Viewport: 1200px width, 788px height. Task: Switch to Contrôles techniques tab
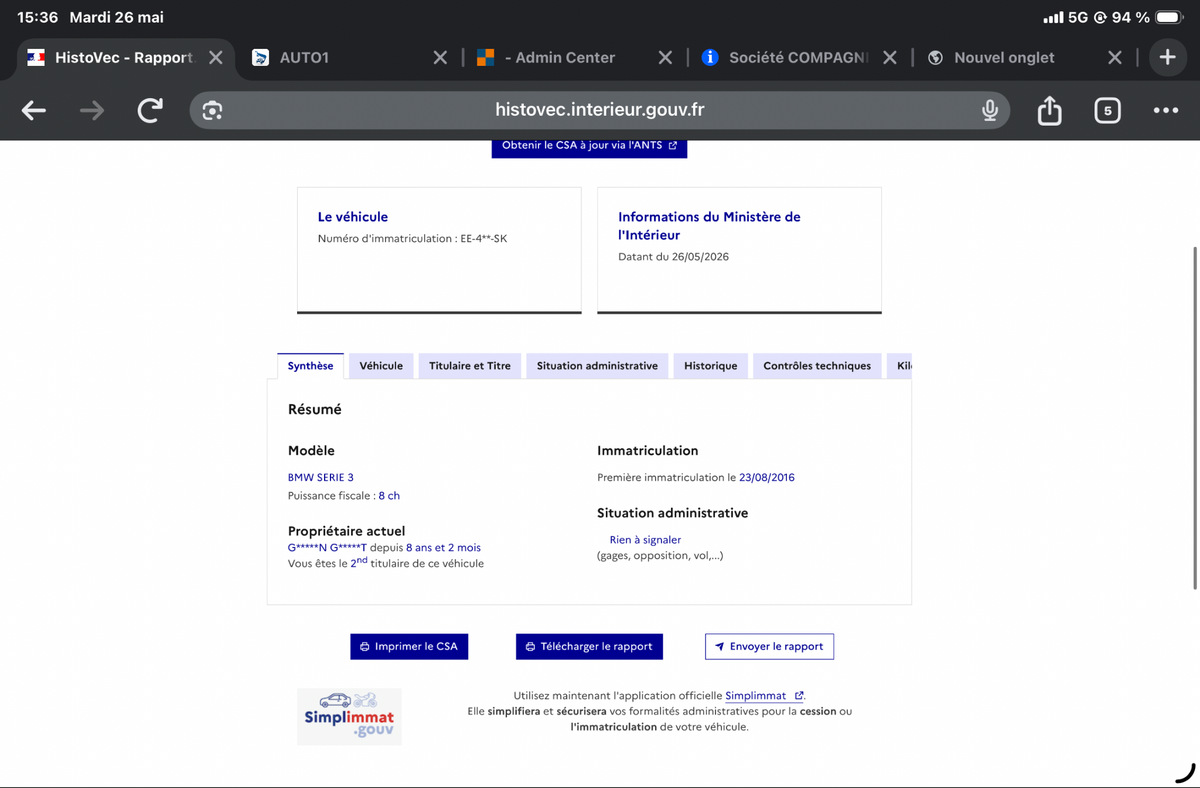(x=817, y=366)
